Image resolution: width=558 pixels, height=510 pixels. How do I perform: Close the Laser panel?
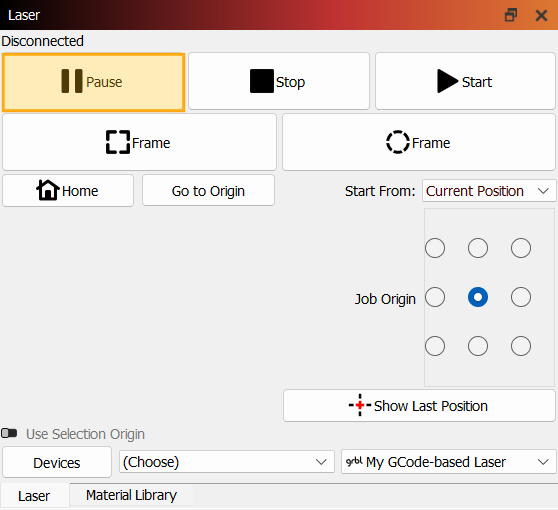541,15
